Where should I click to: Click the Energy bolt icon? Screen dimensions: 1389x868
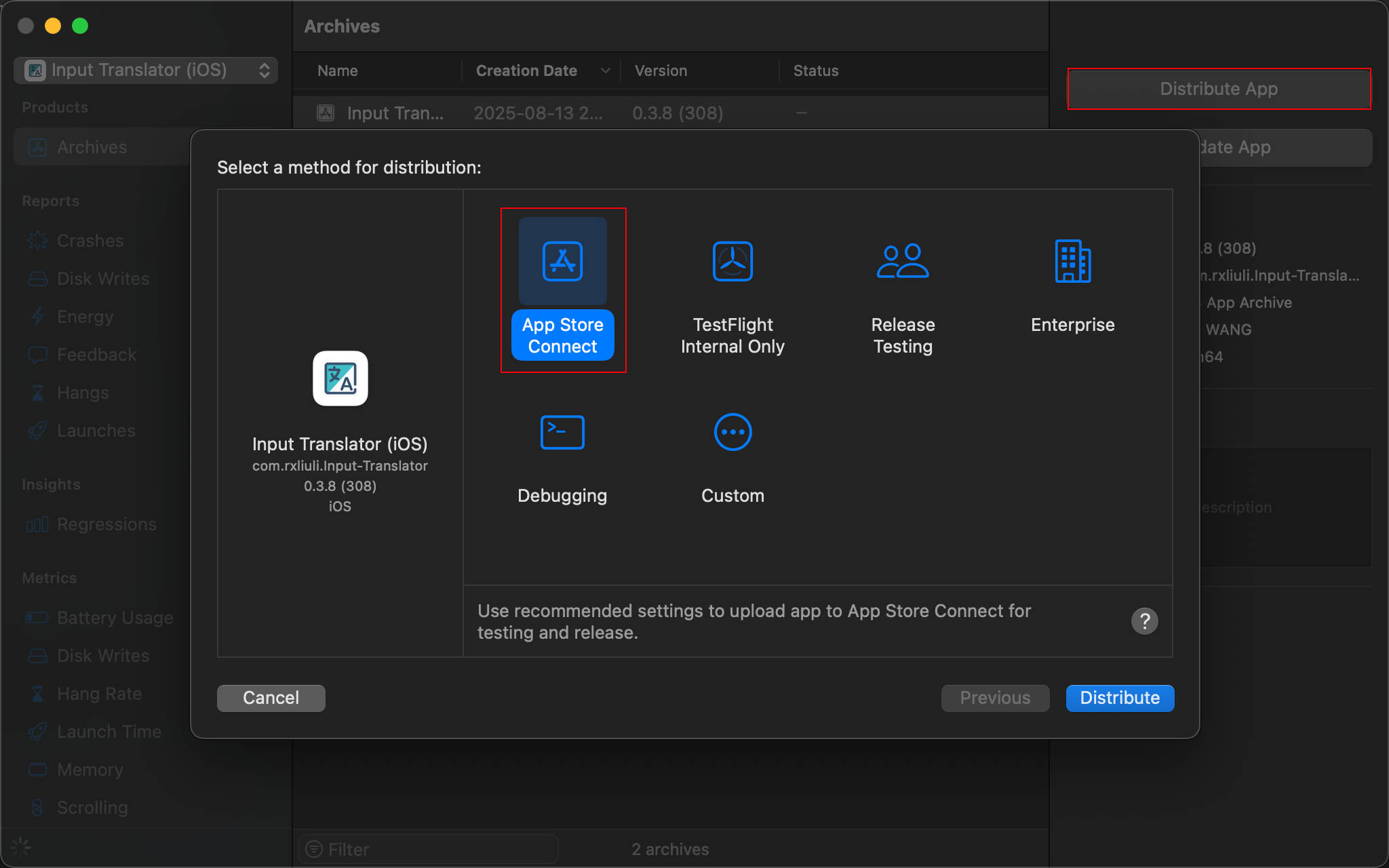[37, 317]
